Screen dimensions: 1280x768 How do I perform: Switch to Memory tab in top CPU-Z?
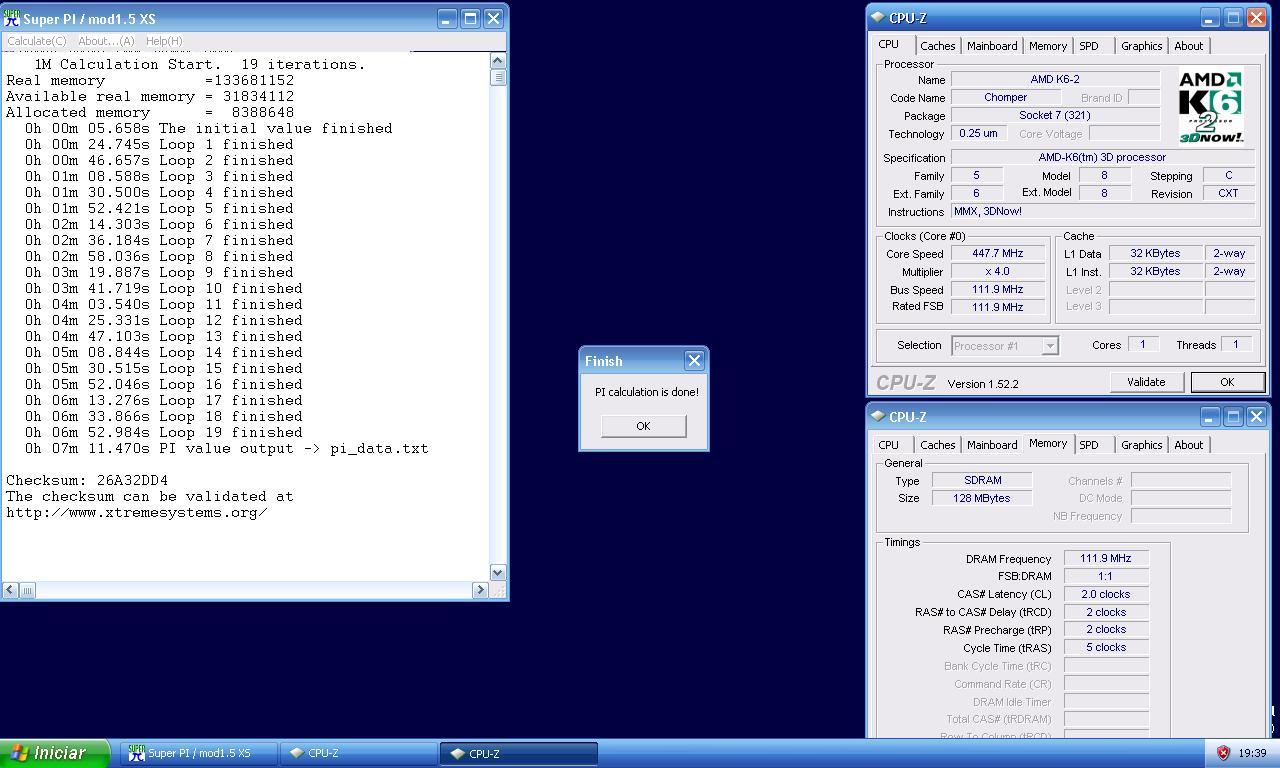pyautogui.click(x=1048, y=46)
